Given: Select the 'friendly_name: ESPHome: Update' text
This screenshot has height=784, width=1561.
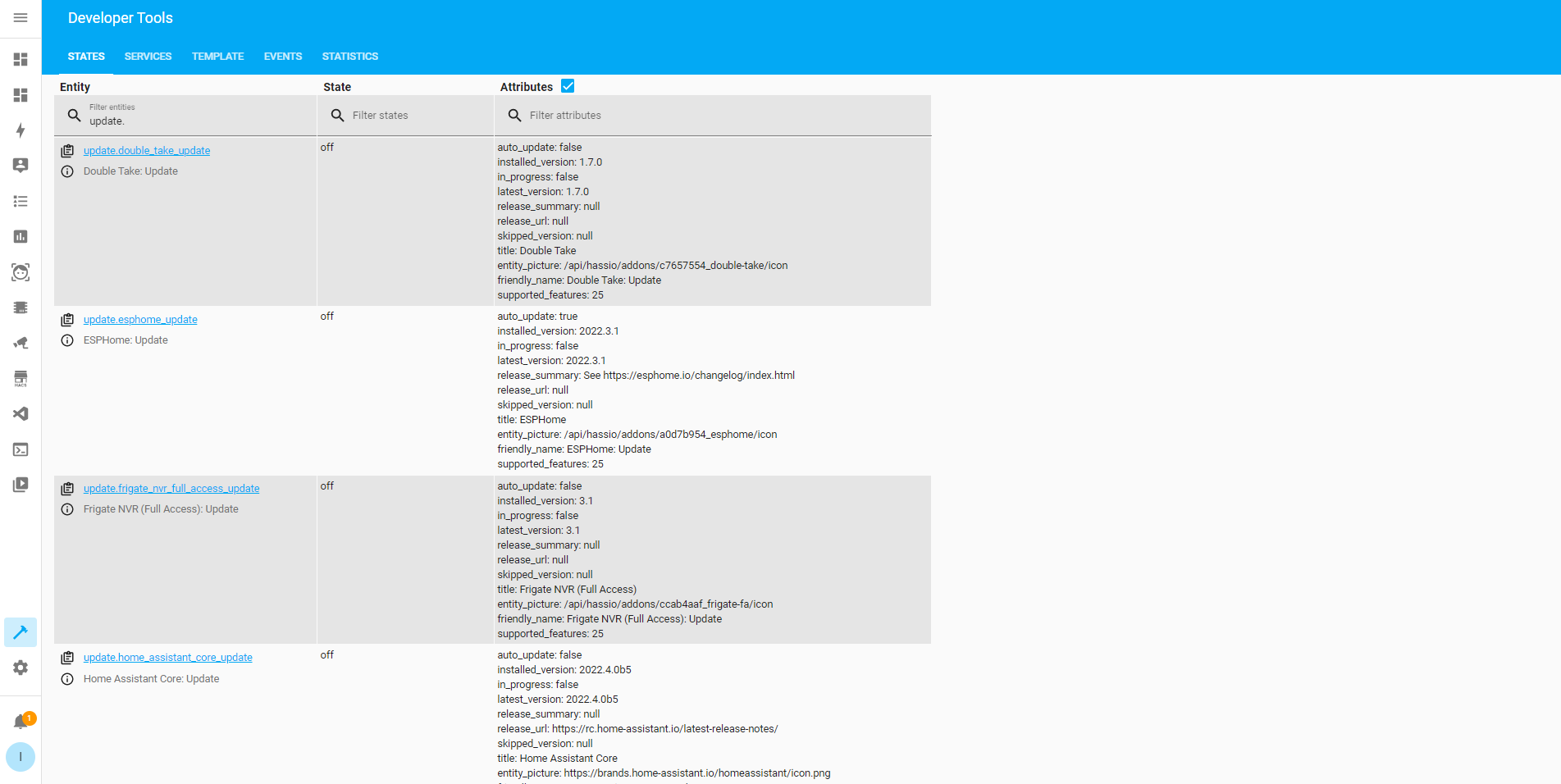Looking at the screenshot, I should coord(574,449).
